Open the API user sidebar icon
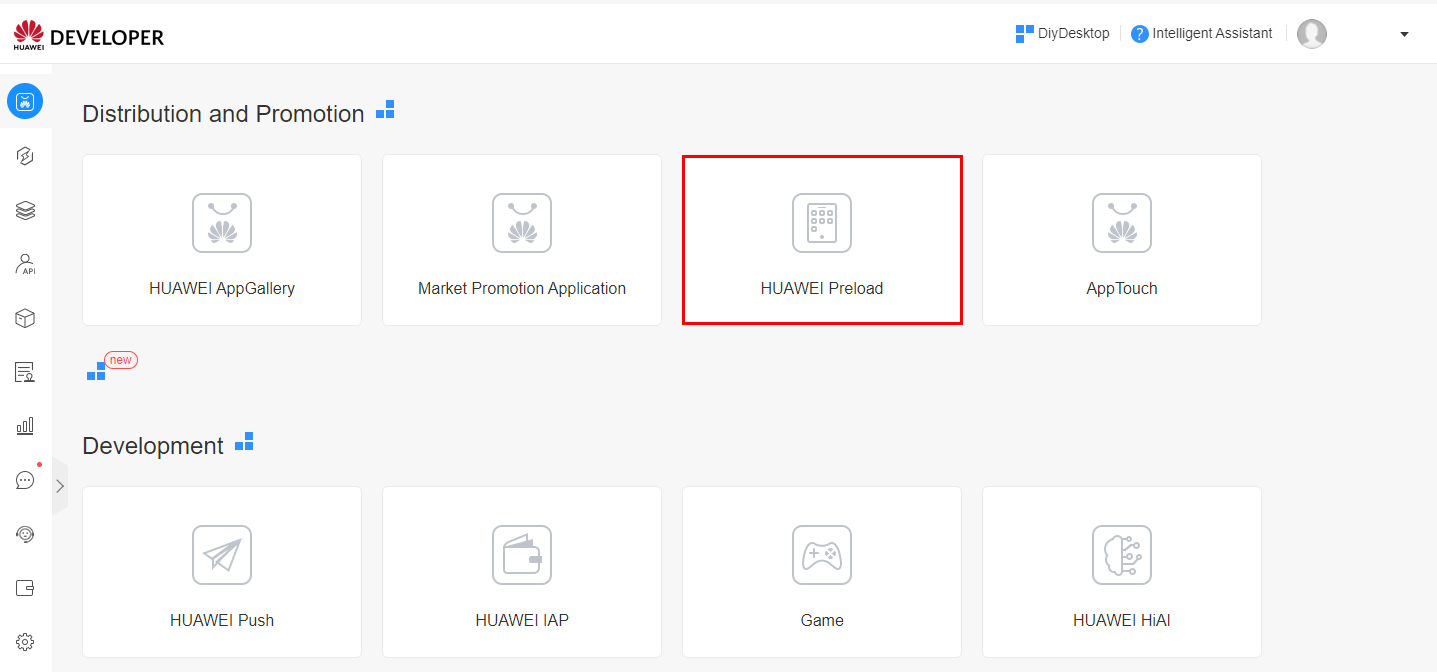The height and width of the screenshot is (672, 1437). [x=26, y=264]
